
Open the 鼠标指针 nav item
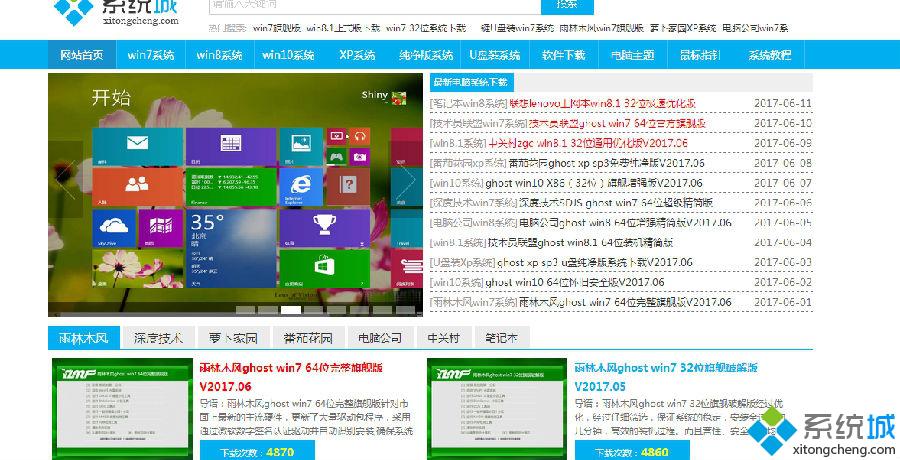[701, 55]
